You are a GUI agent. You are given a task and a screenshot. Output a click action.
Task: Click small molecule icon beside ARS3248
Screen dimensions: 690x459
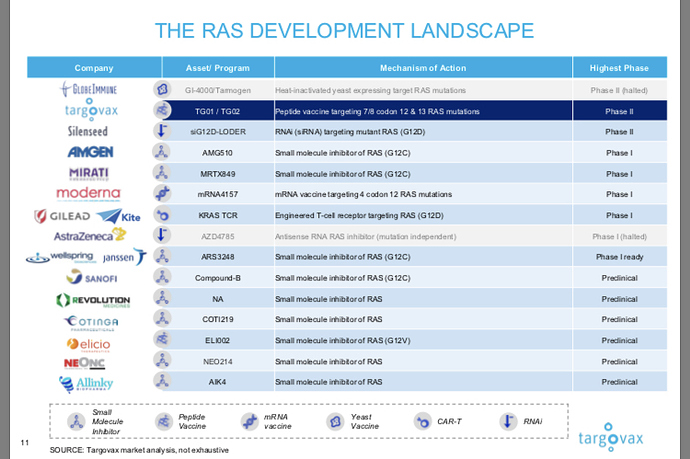tap(162, 256)
